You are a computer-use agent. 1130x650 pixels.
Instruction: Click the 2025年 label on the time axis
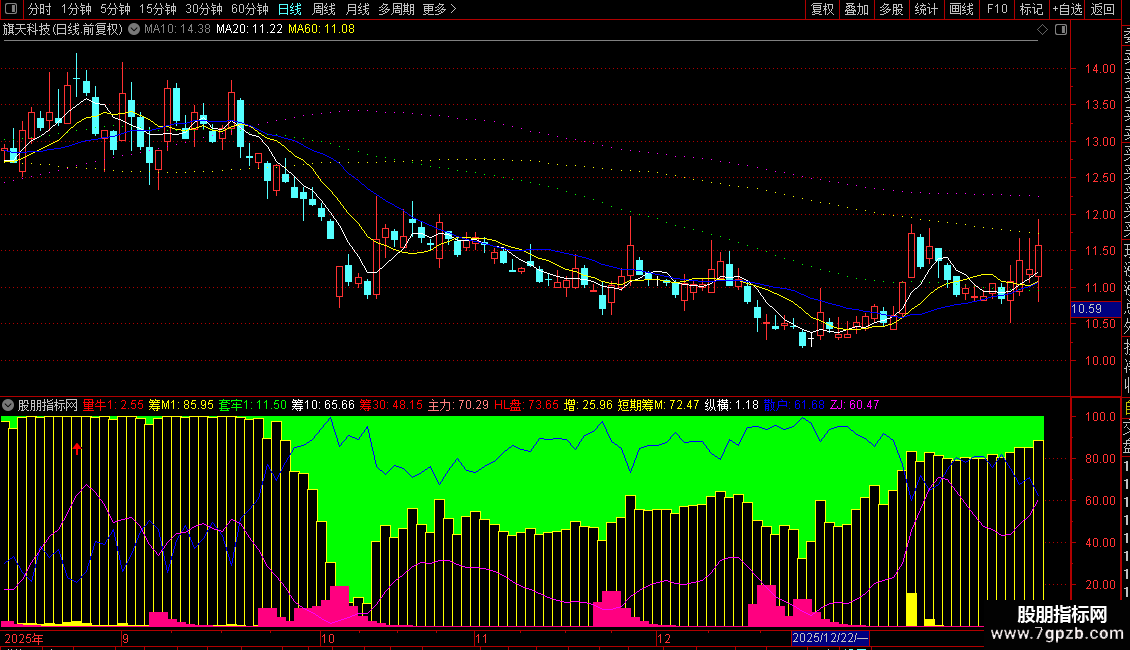[x=24, y=638]
